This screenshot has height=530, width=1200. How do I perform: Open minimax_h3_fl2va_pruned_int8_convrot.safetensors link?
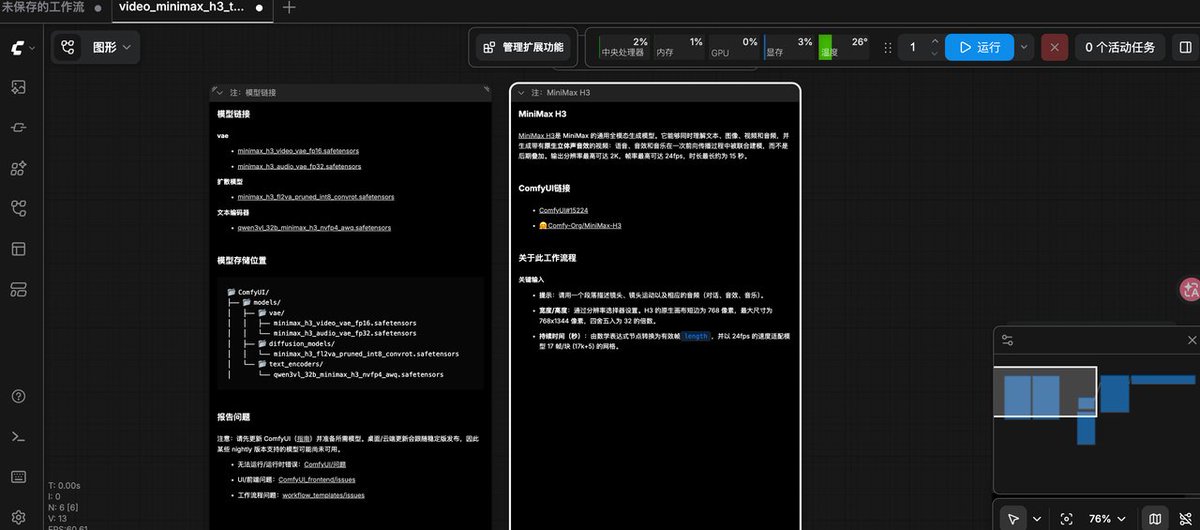pos(316,197)
